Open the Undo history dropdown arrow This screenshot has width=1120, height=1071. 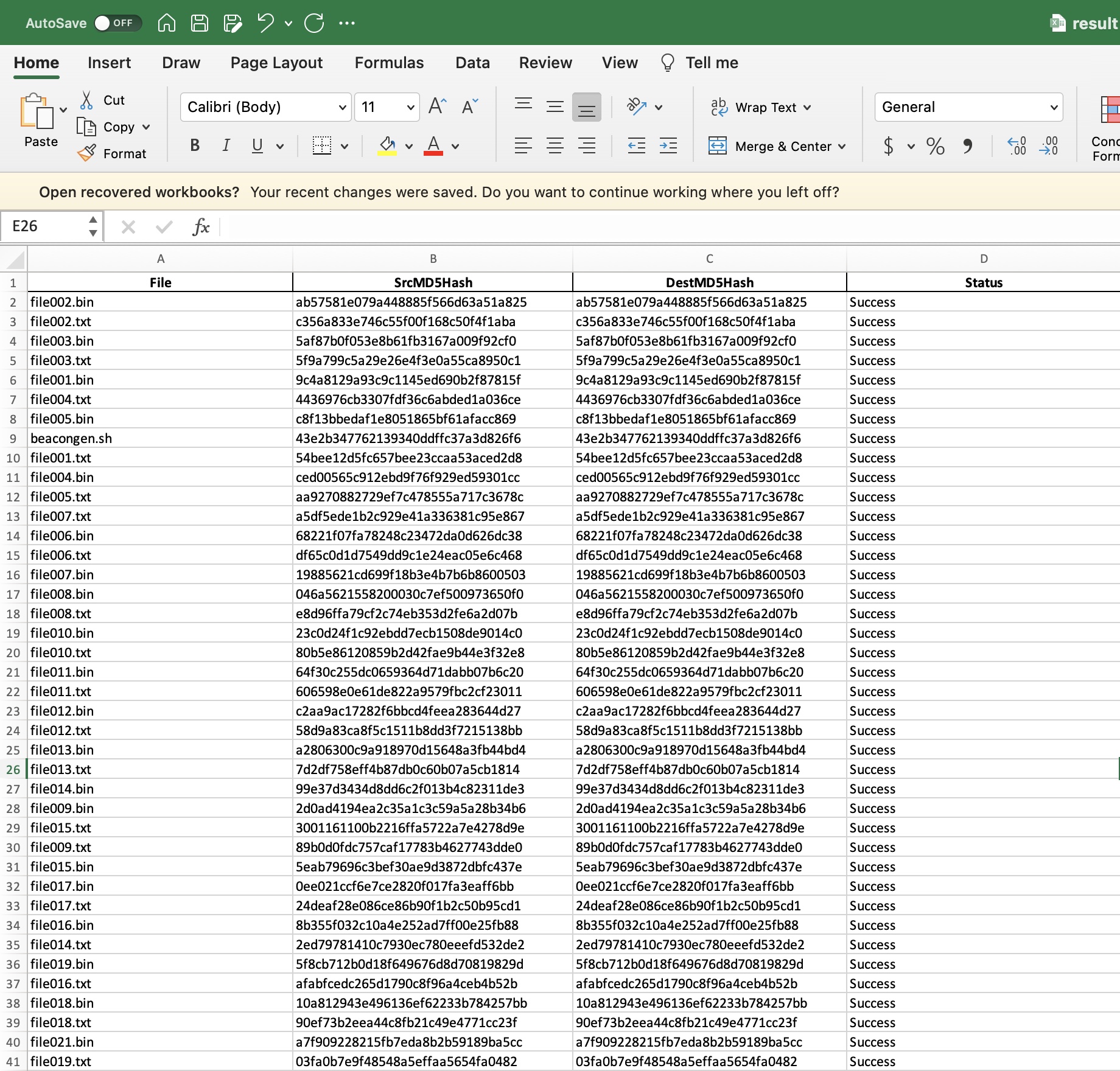pos(289,24)
